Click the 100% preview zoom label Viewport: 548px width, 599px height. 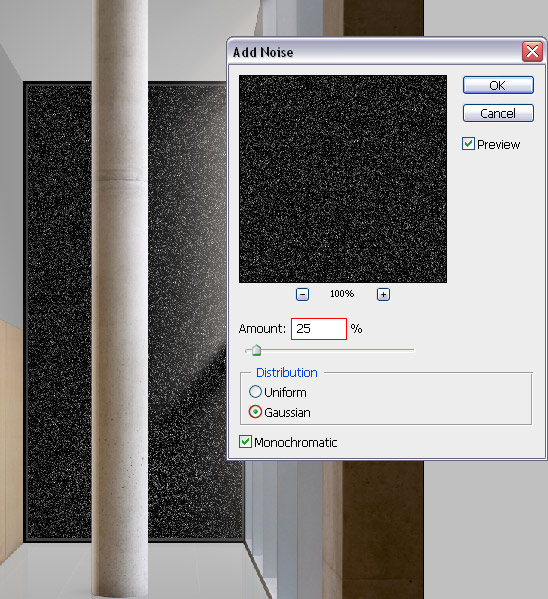pos(342,294)
